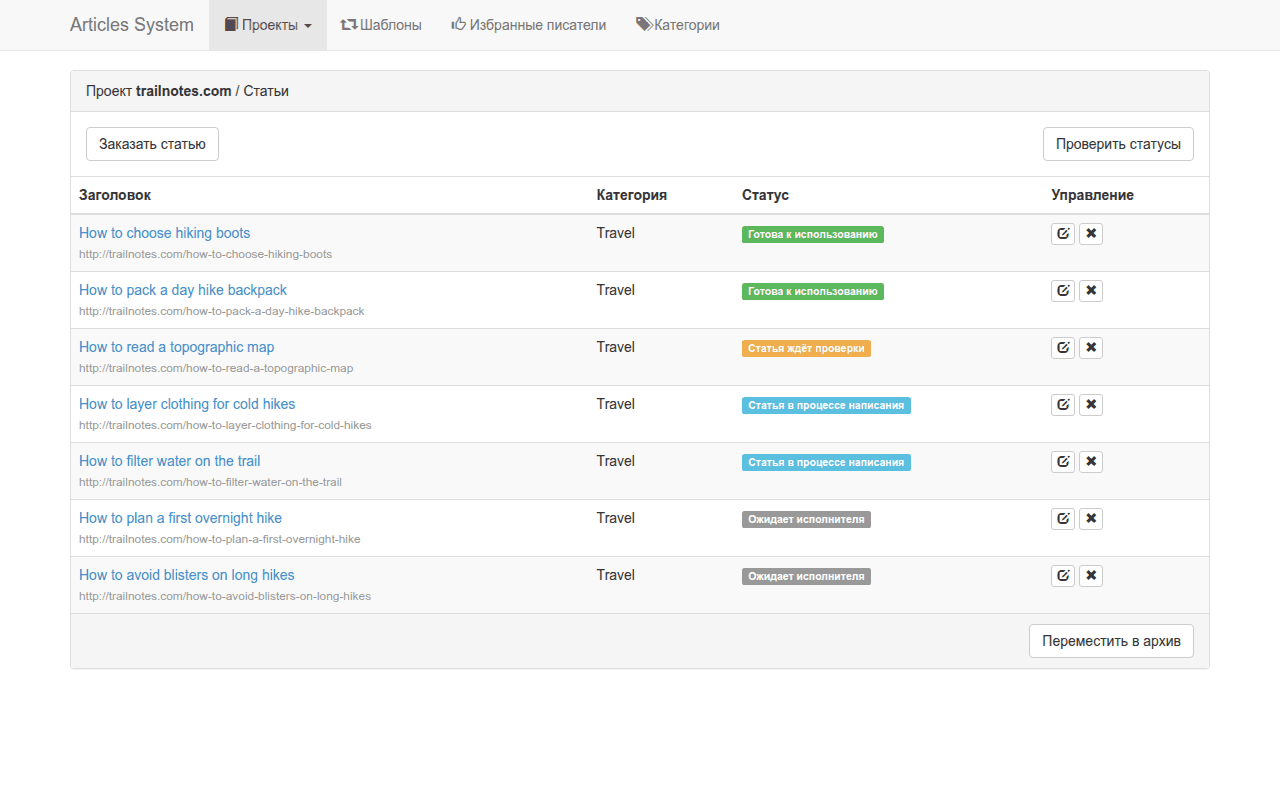The image size is (1280, 800).
Task: Open the Категории section
Action: click(678, 25)
